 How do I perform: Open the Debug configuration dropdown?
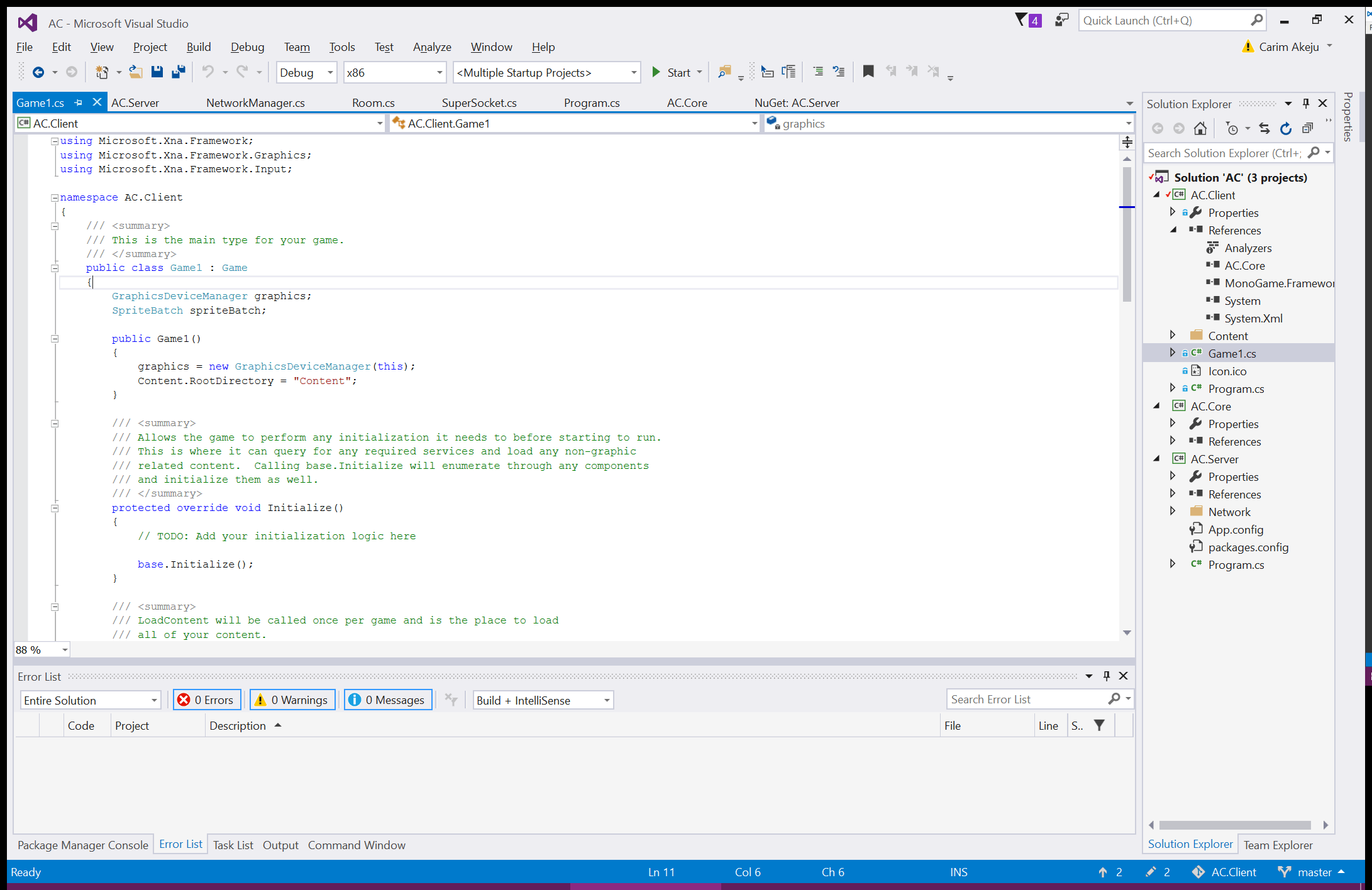(x=306, y=72)
